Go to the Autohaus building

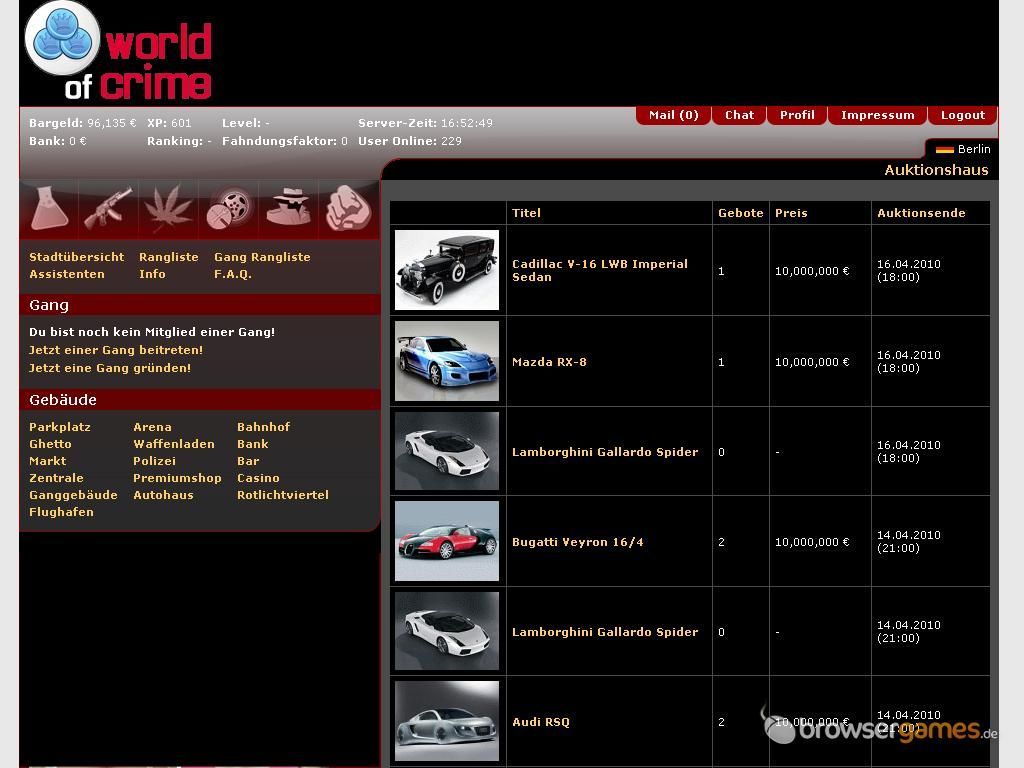[163, 495]
